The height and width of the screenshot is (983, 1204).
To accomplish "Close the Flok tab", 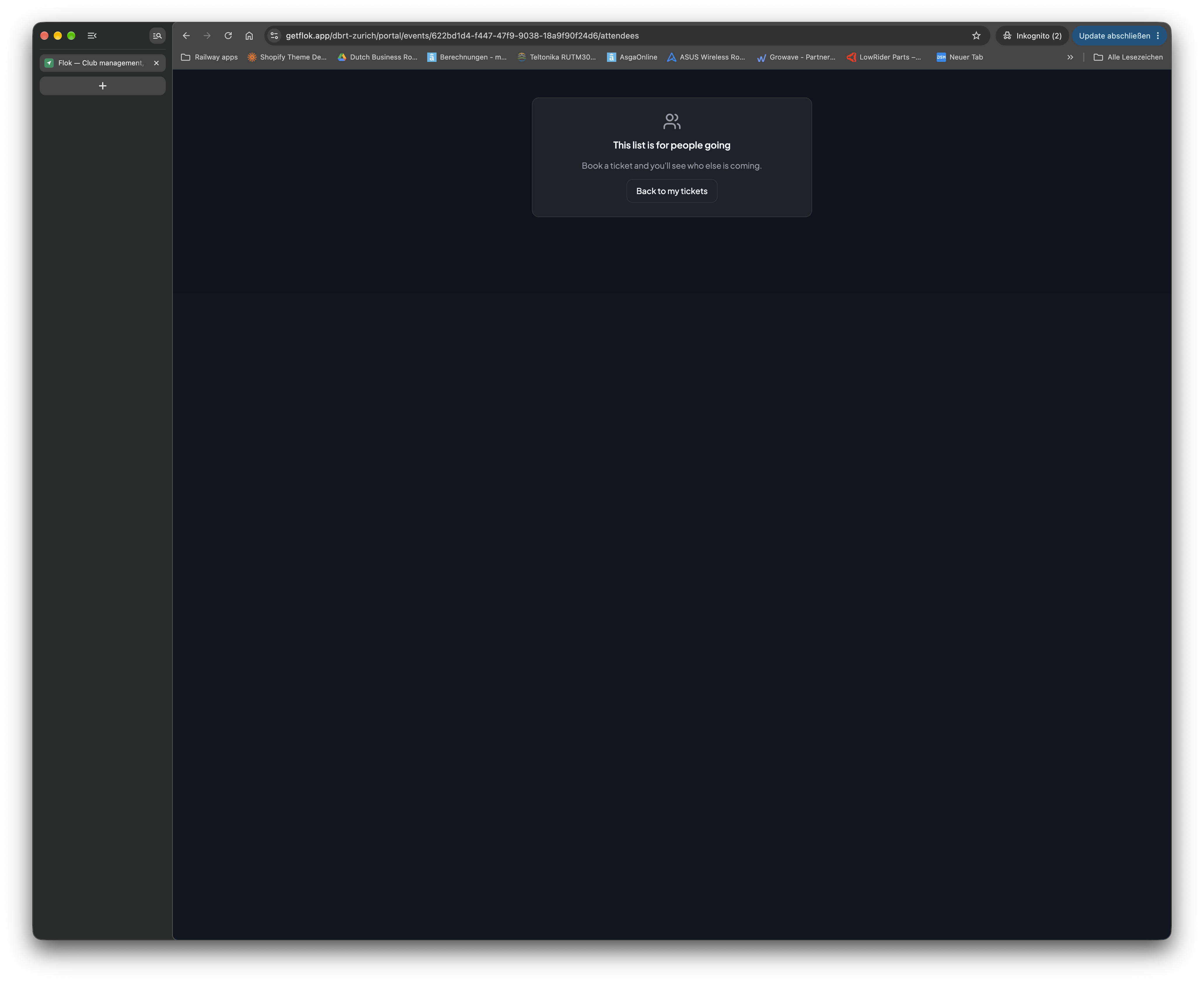I will pyautogui.click(x=156, y=63).
